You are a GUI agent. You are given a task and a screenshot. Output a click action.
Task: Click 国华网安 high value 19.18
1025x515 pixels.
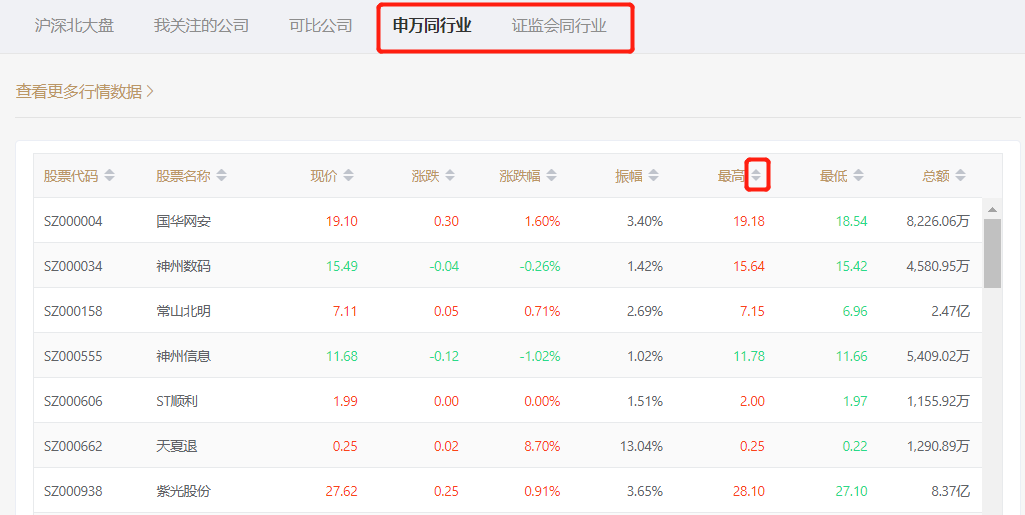click(748, 221)
